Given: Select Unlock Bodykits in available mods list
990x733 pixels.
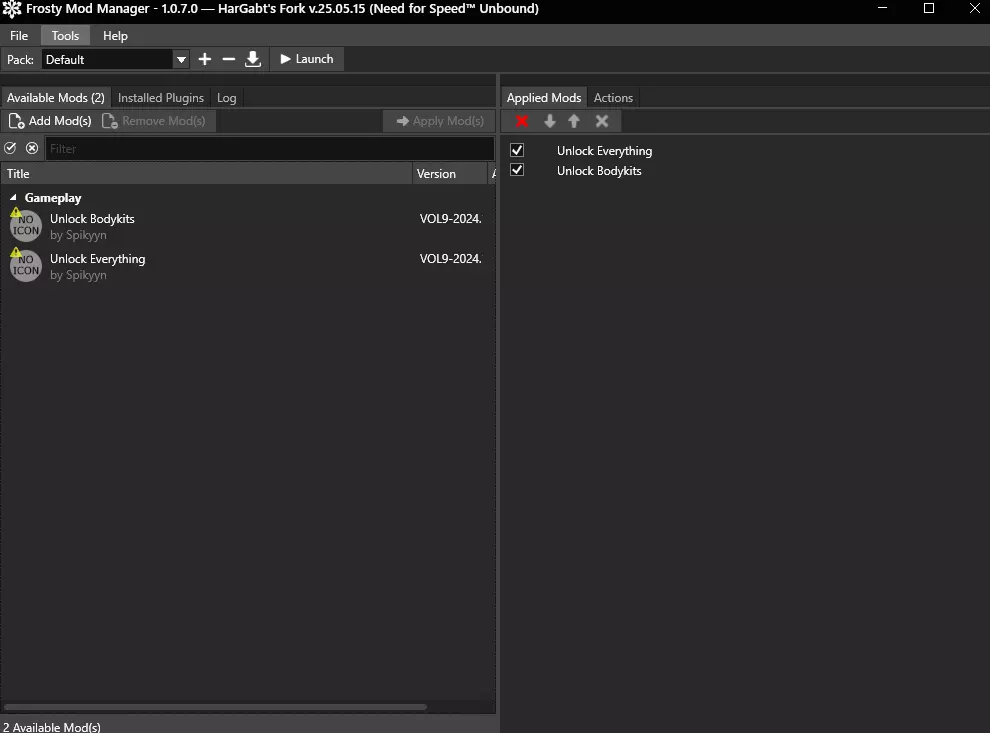Looking at the screenshot, I should 248,226.
